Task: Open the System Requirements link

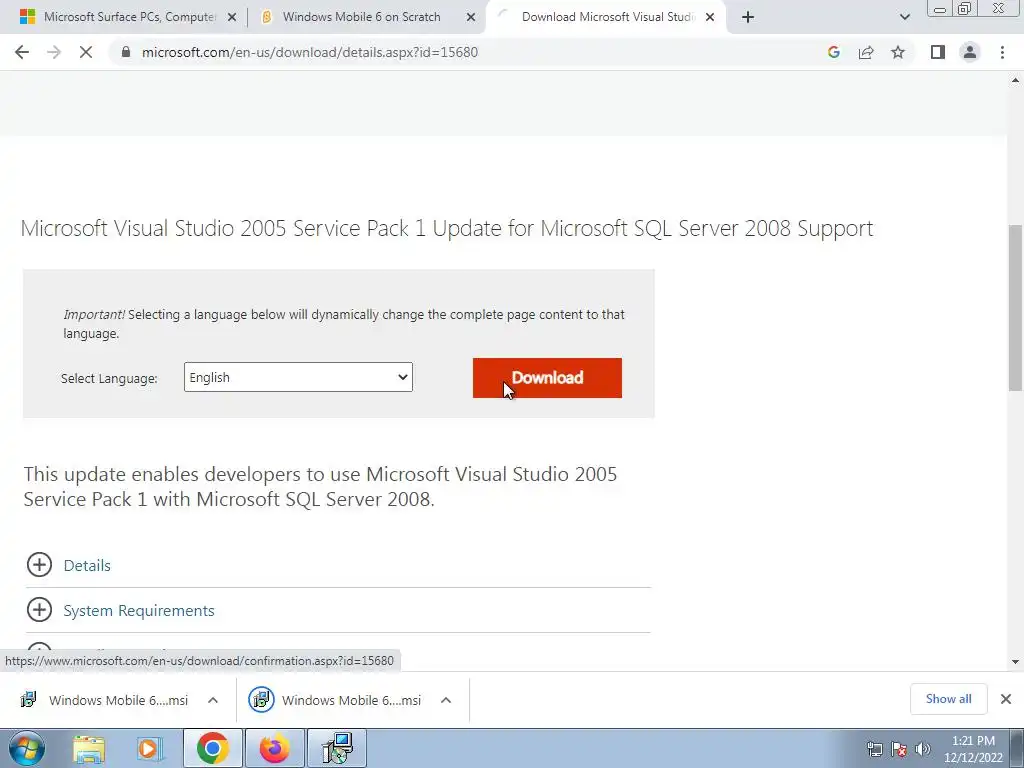Action: (x=139, y=611)
